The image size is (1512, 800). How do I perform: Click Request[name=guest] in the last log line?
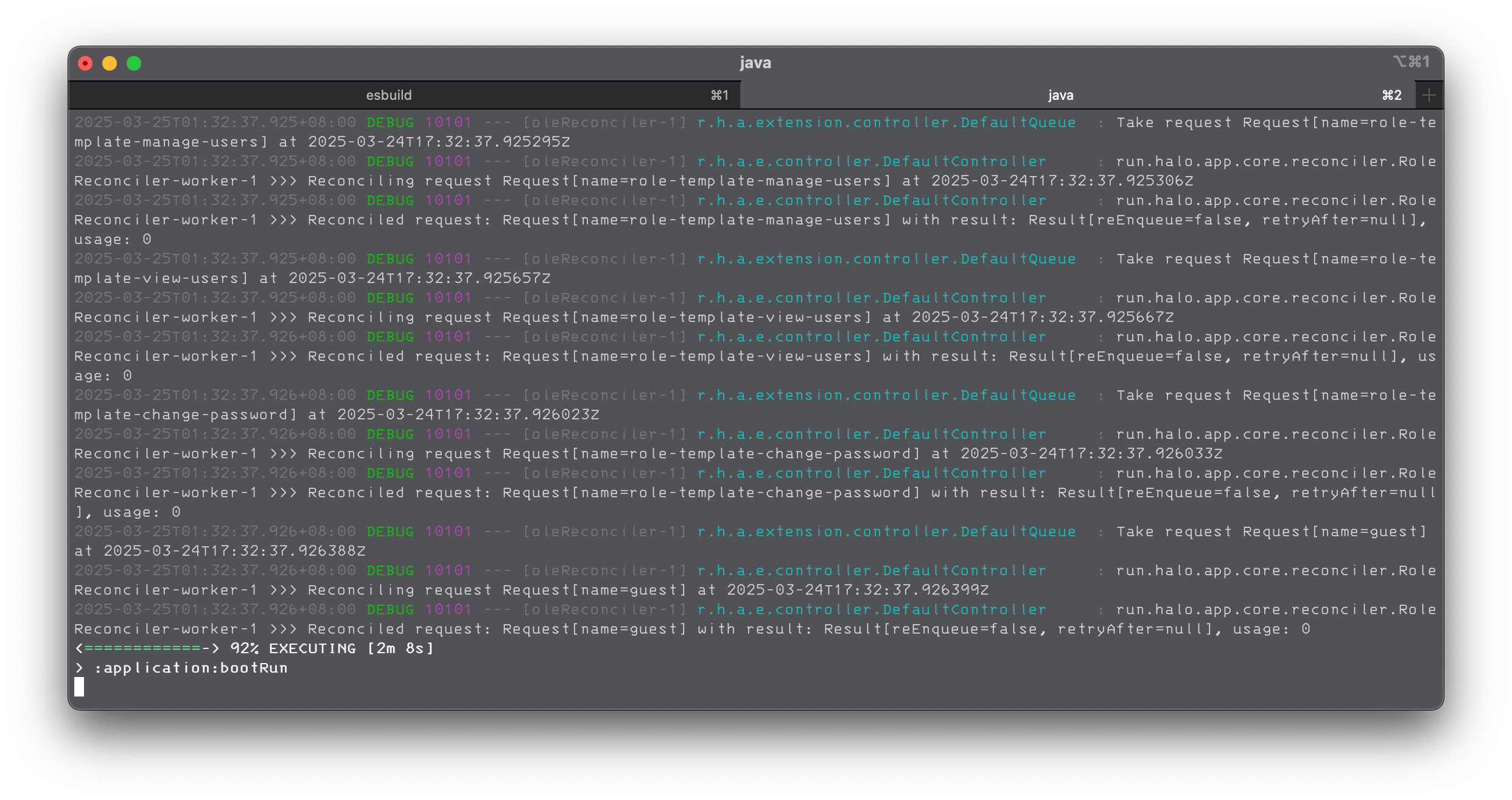pyautogui.click(x=595, y=629)
